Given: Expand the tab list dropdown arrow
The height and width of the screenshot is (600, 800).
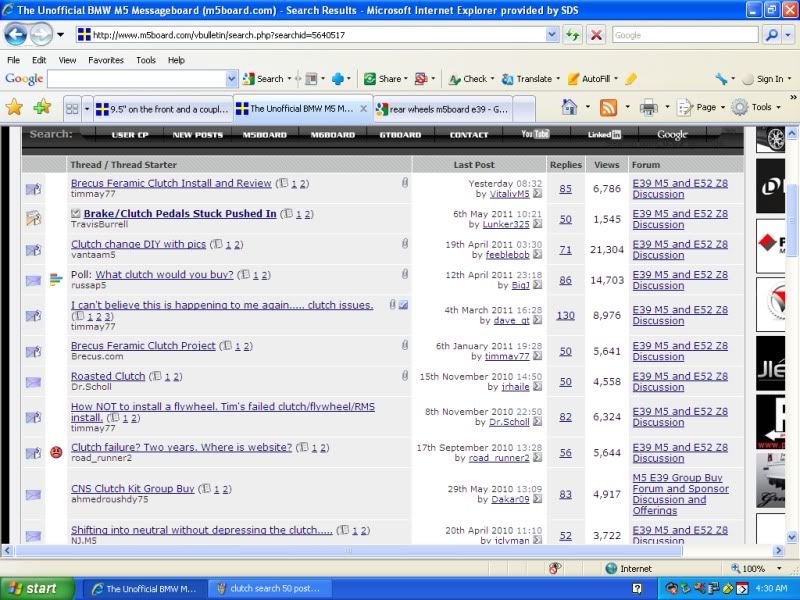Looking at the screenshot, I should tap(87, 109).
